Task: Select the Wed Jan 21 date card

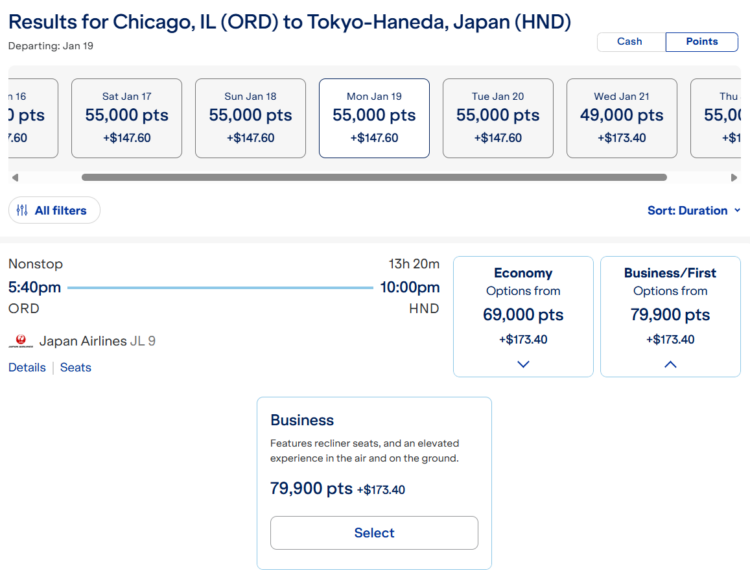Action: (x=622, y=118)
